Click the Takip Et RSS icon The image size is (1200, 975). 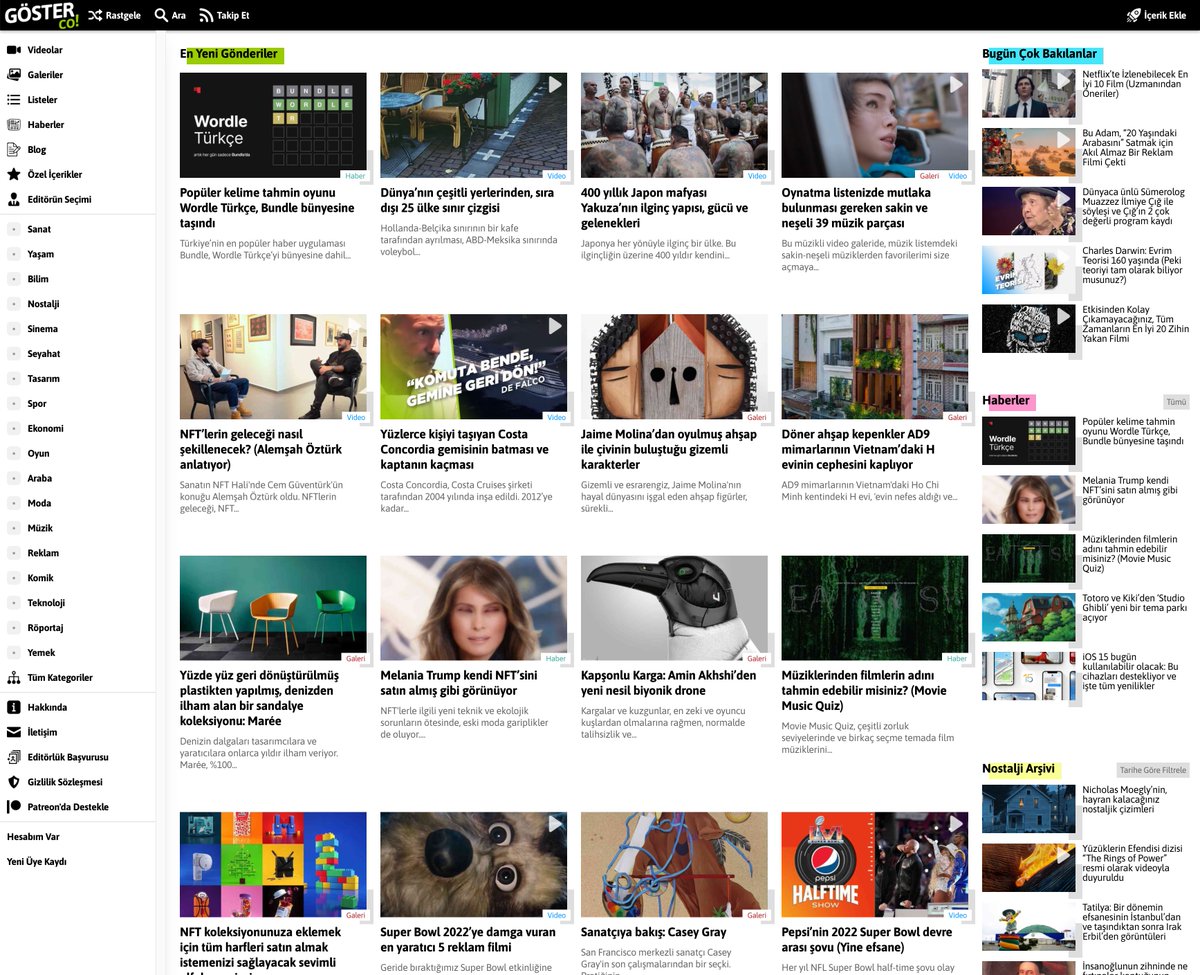click(206, 16)
